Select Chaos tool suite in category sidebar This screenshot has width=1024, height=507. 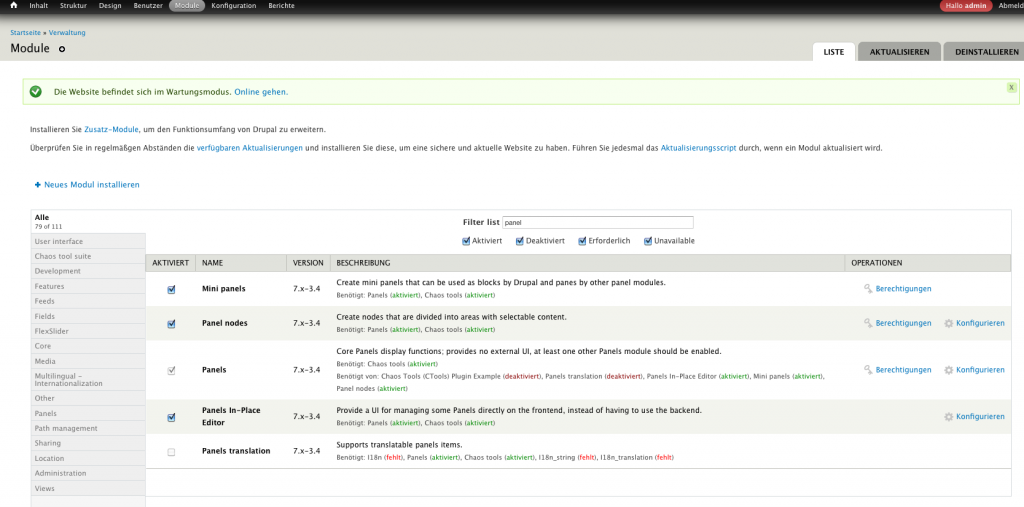pyautogui.click(x=62, y=256)
